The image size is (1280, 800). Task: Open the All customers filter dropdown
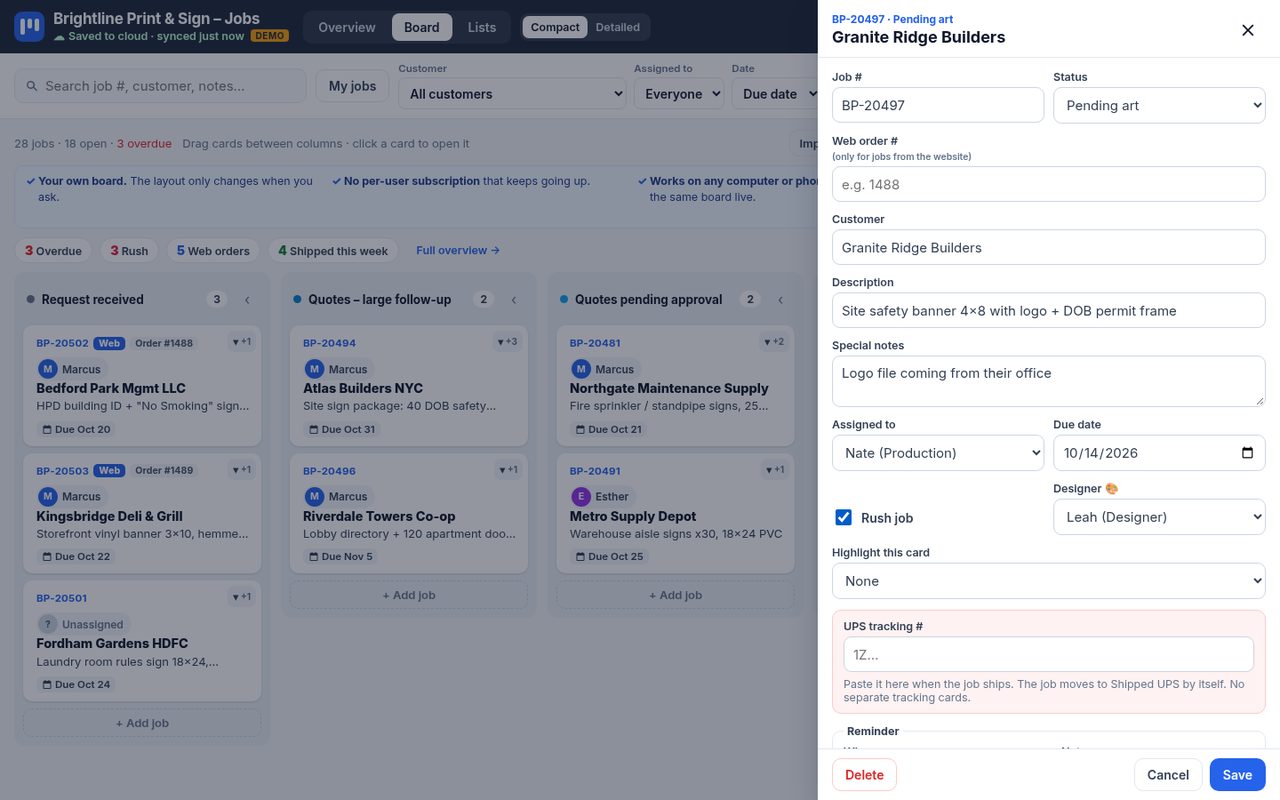512,94
